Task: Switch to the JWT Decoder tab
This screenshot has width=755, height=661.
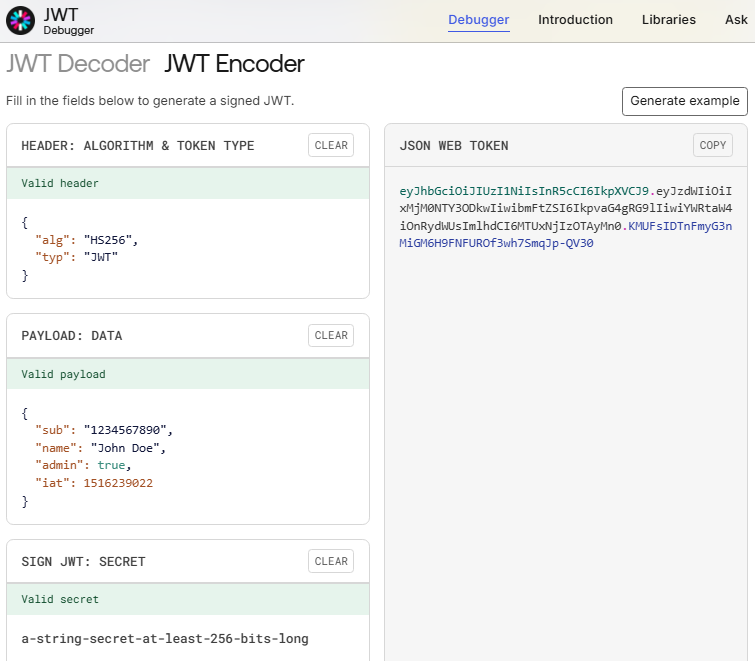Action: pos(78,64)
